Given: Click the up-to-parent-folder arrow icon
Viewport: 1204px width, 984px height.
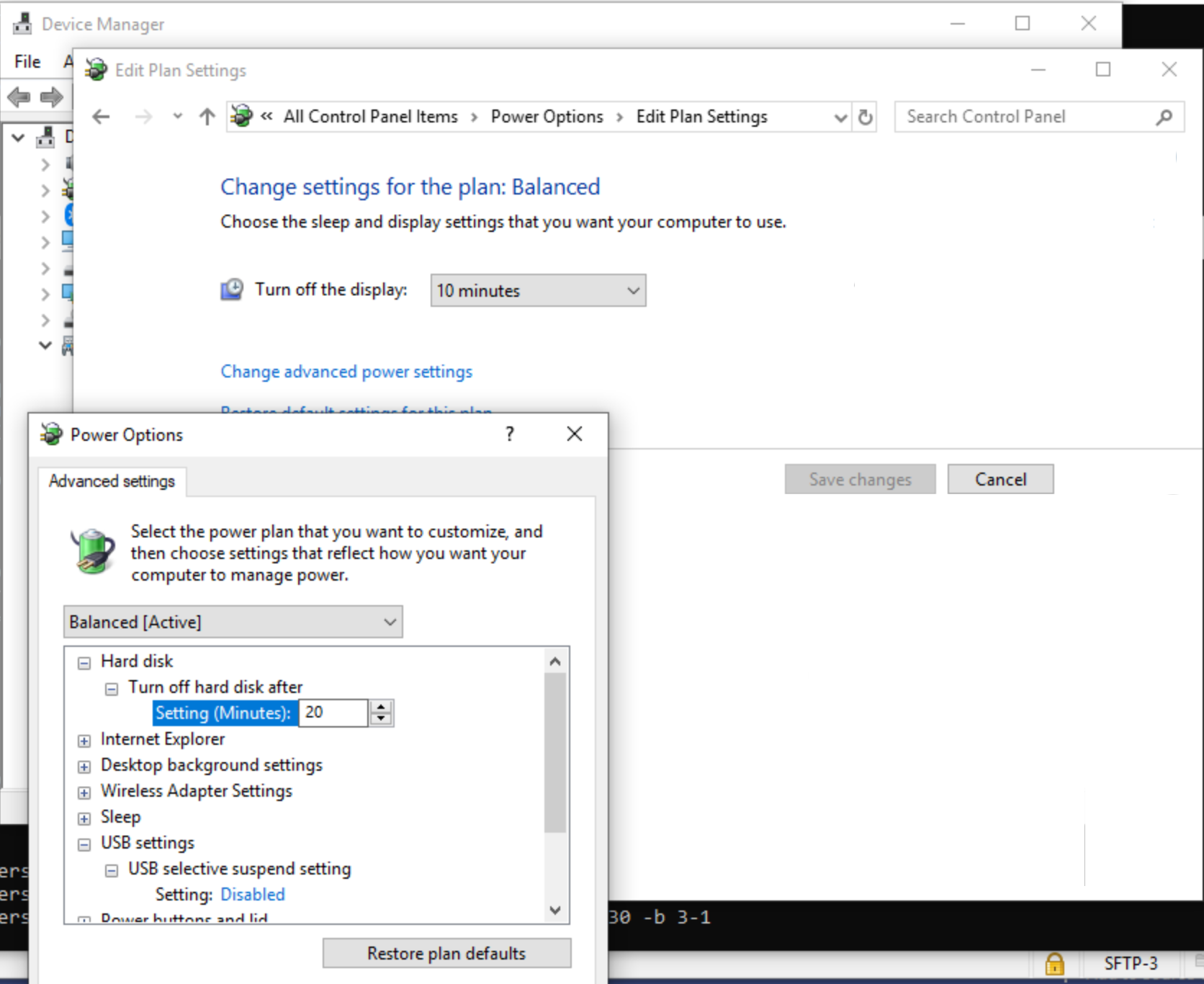Looking at the screenshot, I should tap(207, 117).
